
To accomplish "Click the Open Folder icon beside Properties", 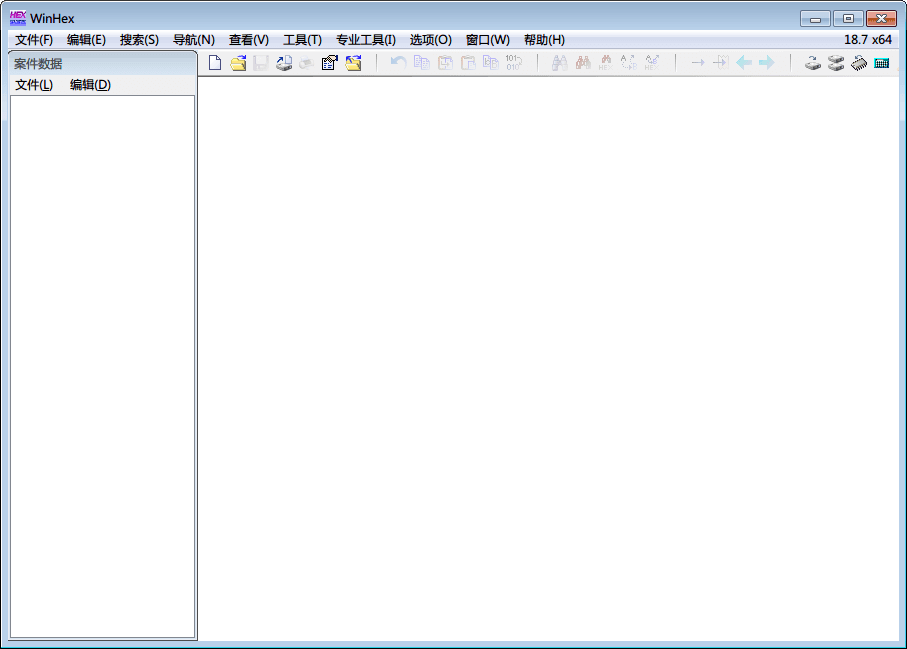I will coord(353,62).
